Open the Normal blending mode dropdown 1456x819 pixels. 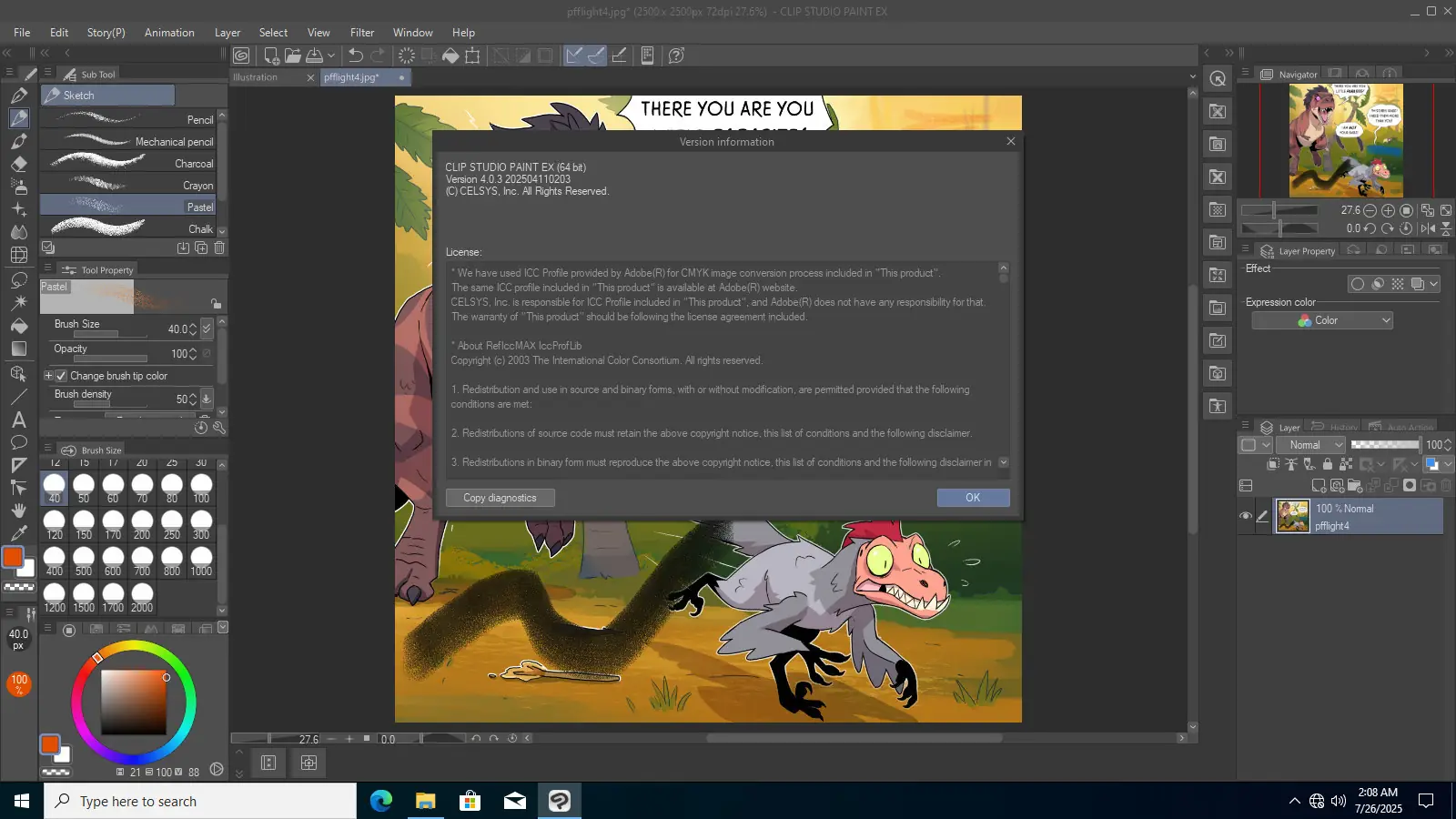point(1310,445)
